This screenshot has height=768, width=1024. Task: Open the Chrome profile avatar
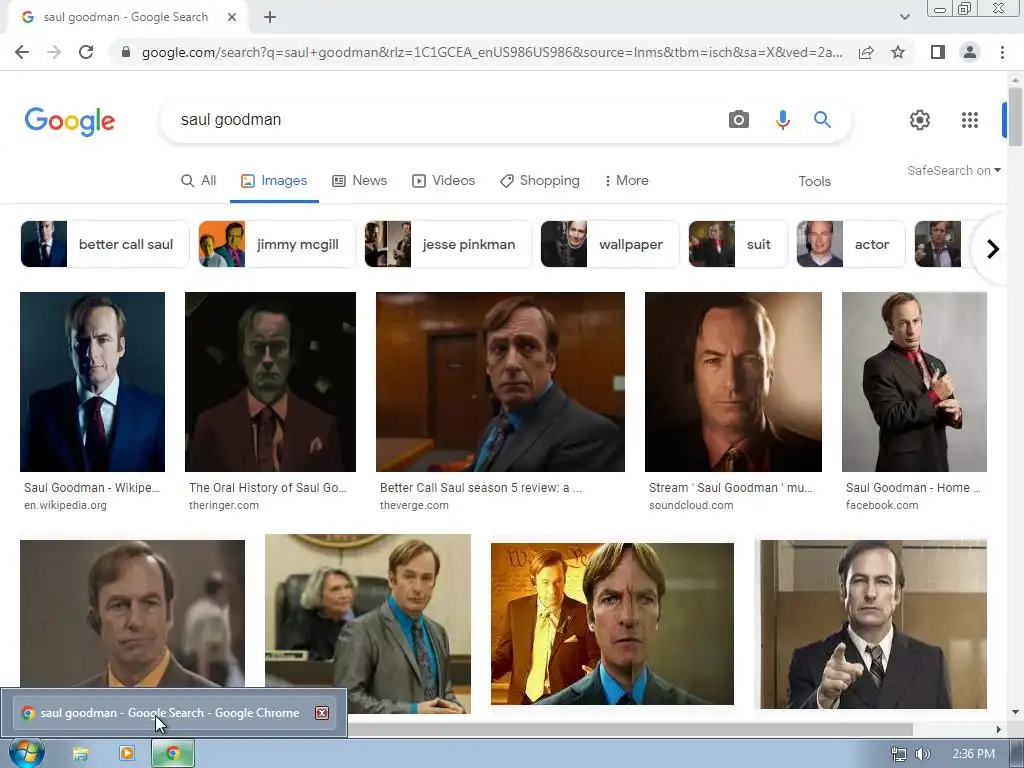coord(970,52)
